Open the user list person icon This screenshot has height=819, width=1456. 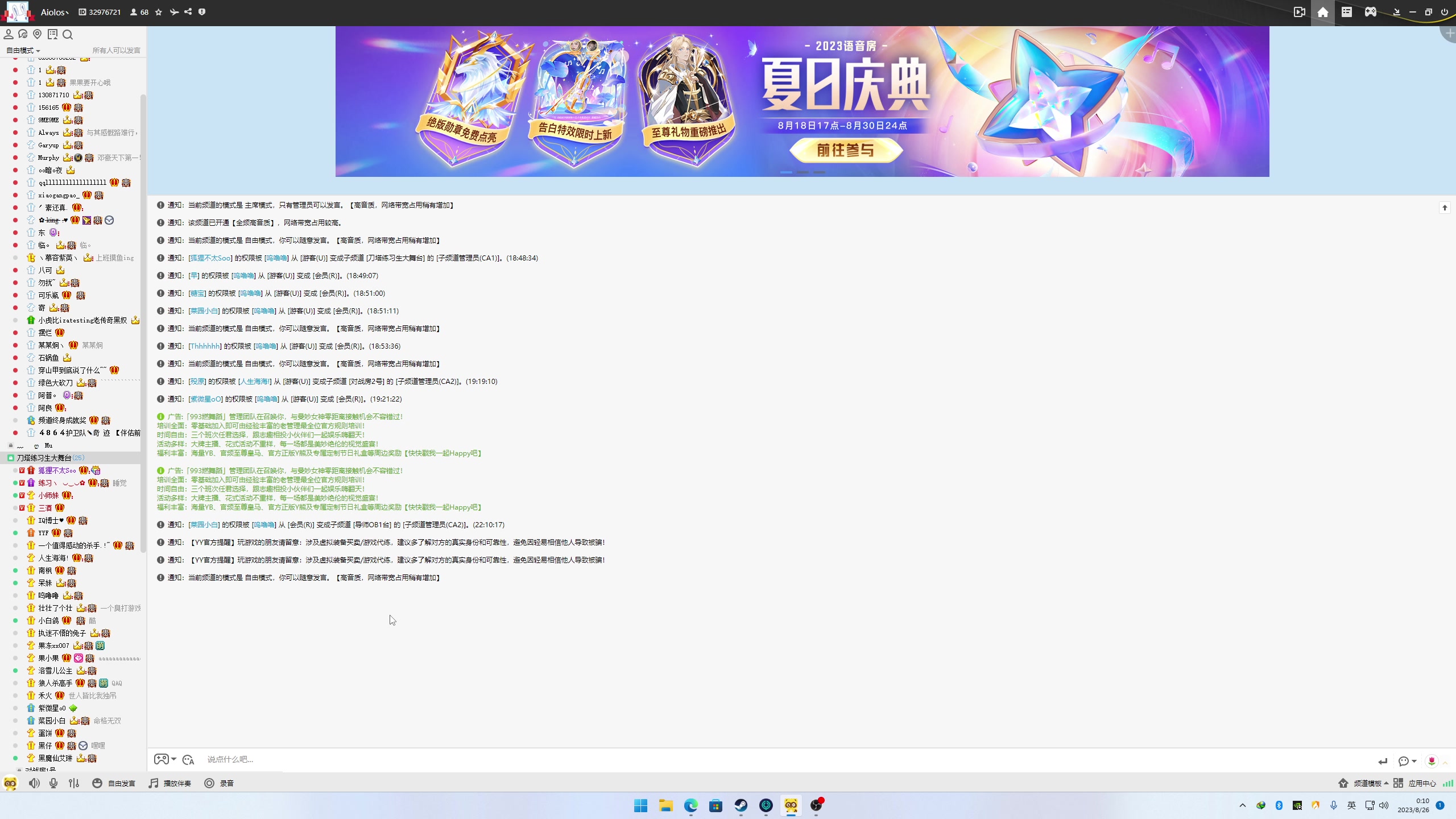point(9,35)
